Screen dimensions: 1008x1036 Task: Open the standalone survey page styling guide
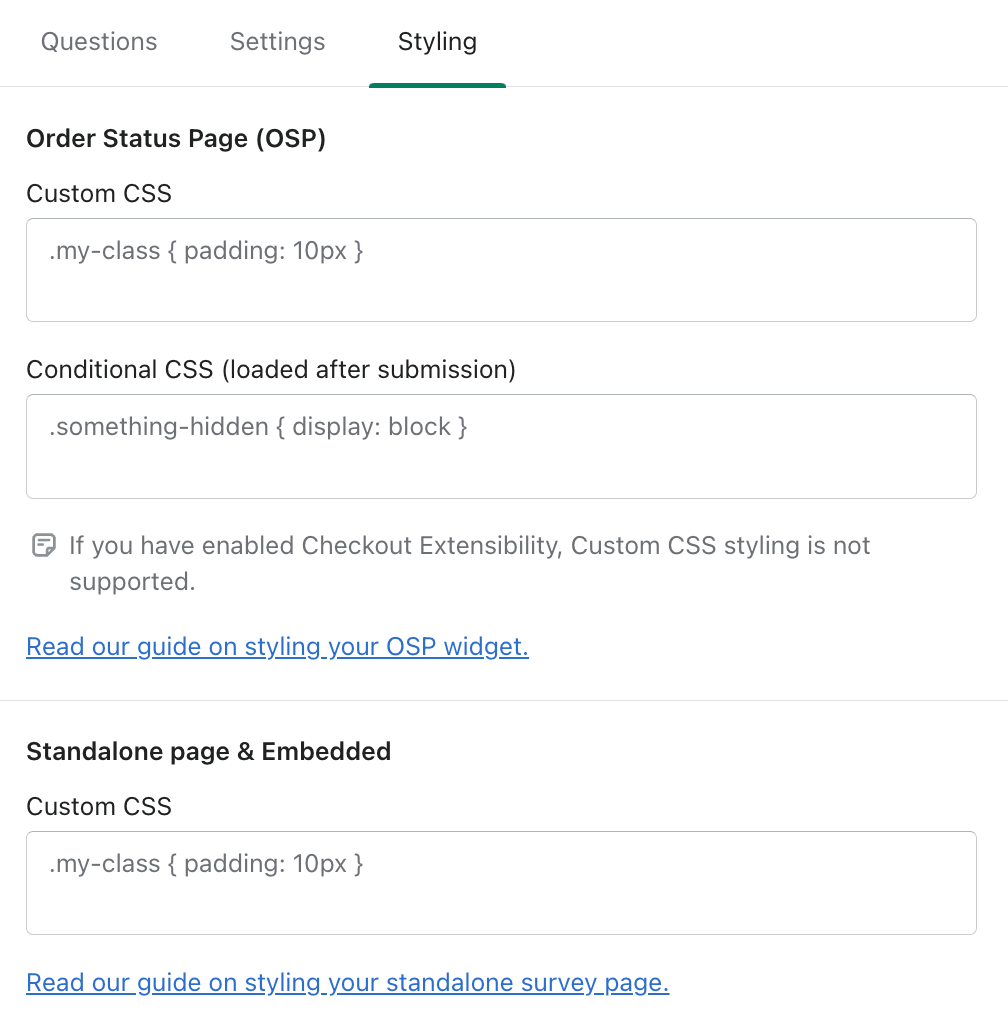click(347, 982)
